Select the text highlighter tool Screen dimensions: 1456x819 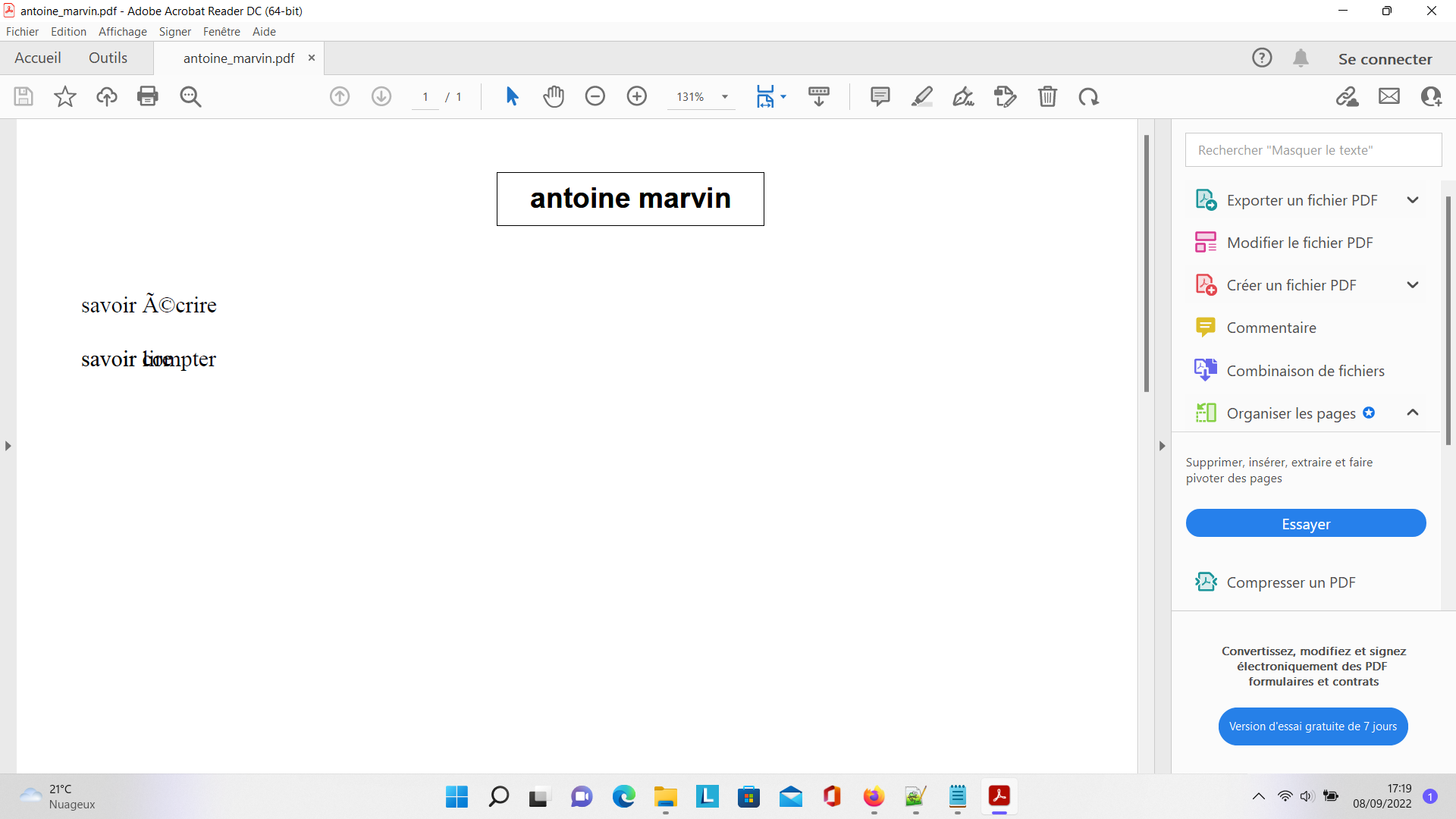pos(923,96)
